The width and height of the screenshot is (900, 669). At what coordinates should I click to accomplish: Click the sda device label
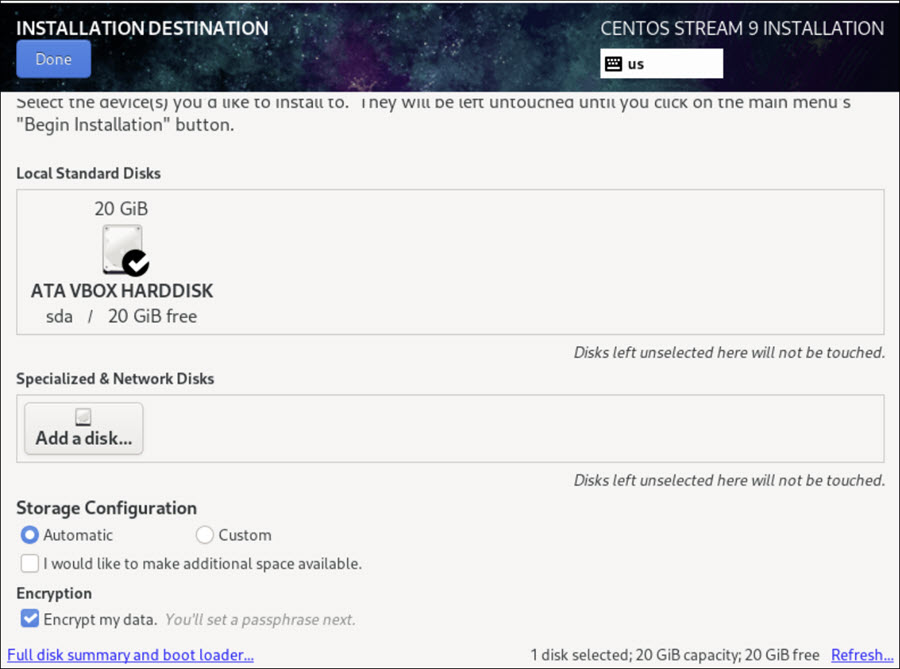(59, 315)
